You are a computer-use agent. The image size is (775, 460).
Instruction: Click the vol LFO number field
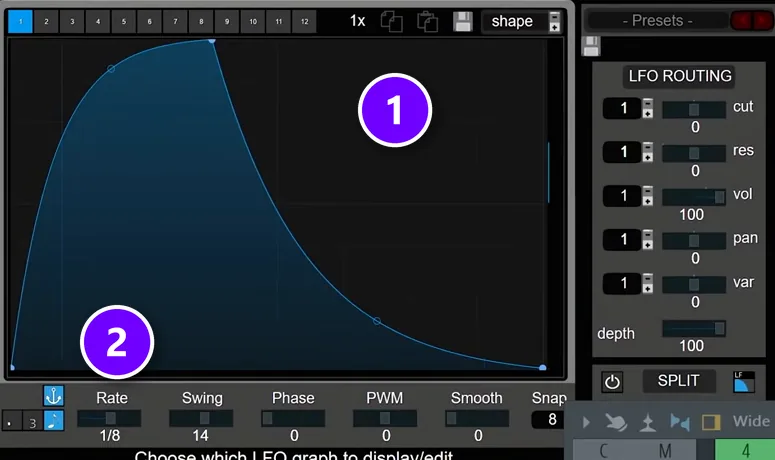622,196
